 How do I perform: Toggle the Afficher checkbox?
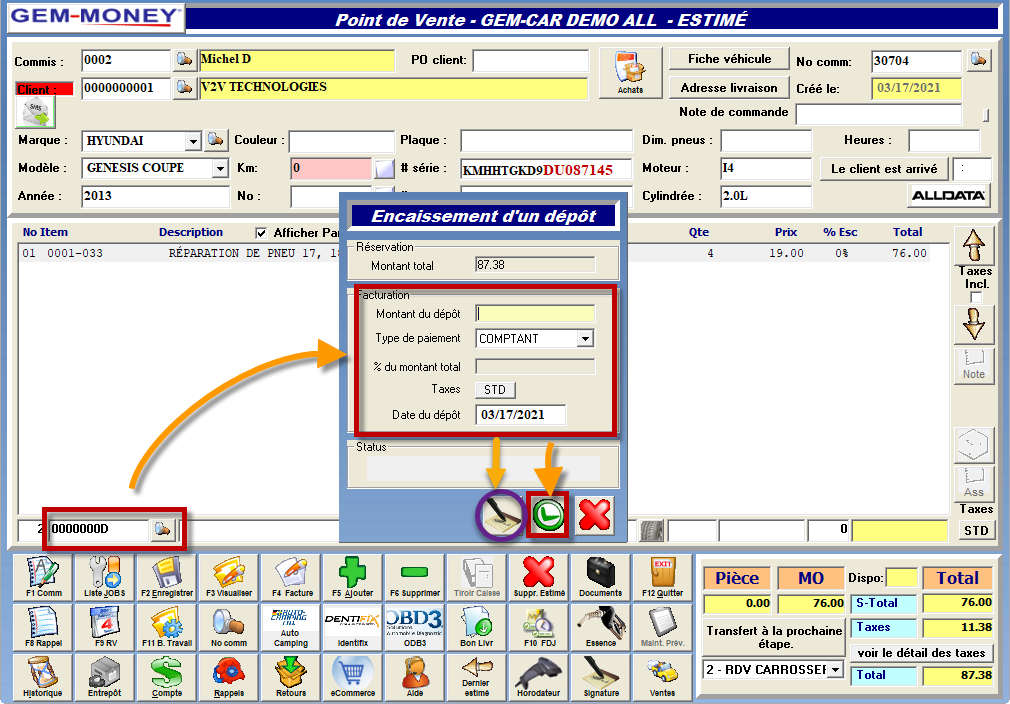[261, 233]
